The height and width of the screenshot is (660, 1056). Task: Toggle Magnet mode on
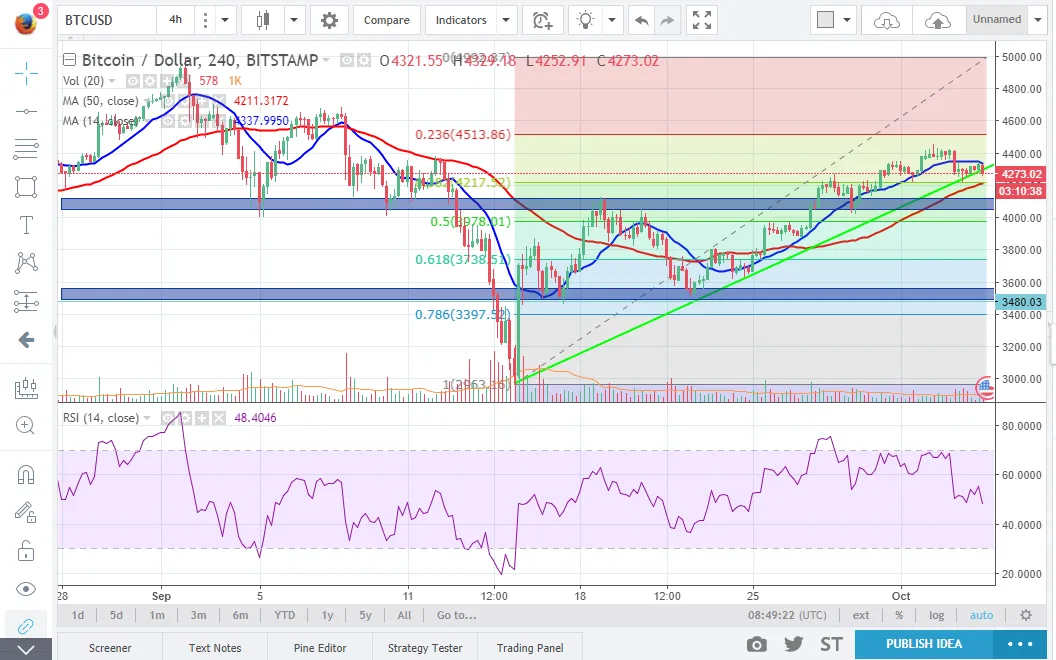[x=26, y=475]
